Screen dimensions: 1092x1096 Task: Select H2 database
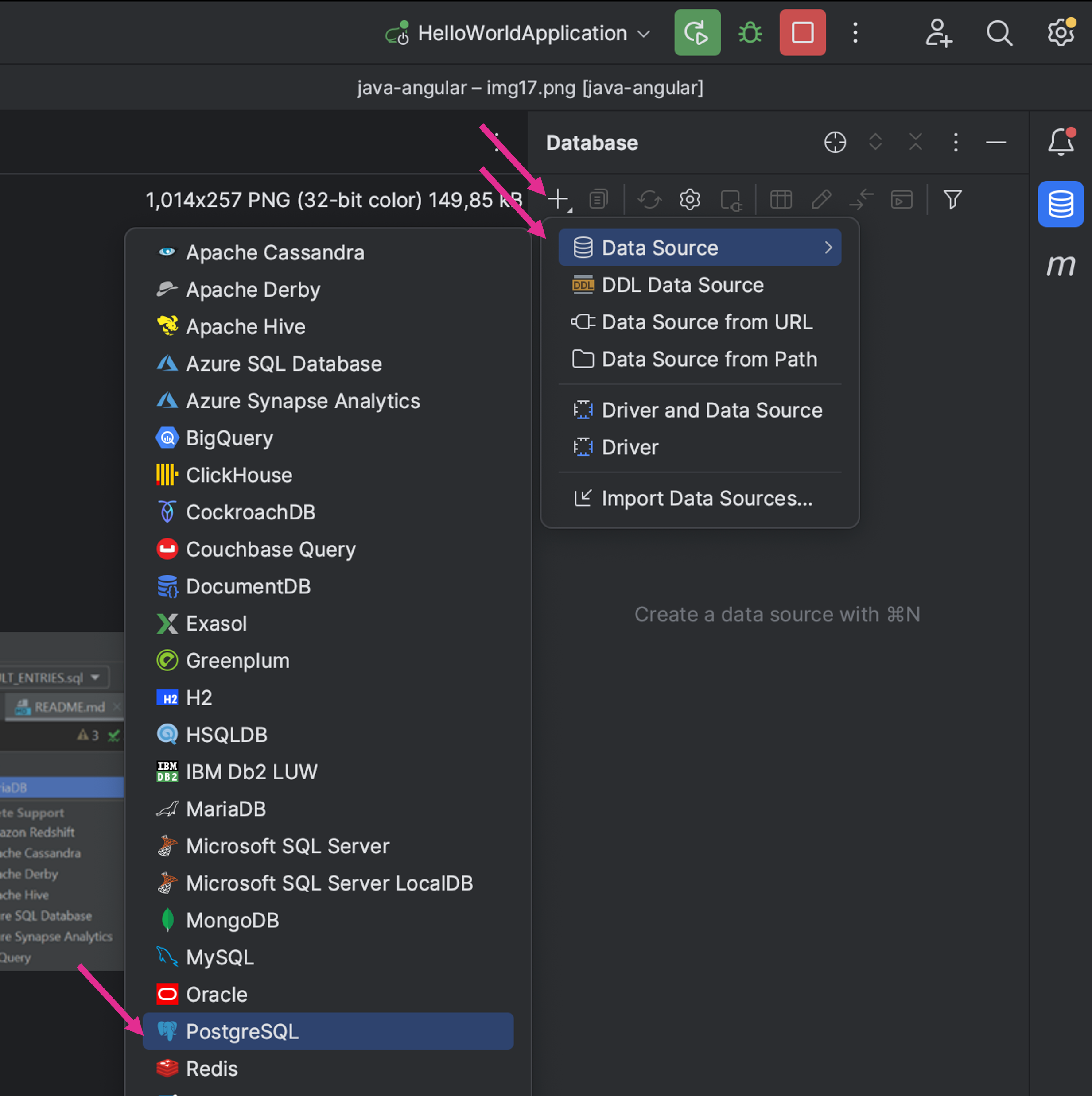[x=328, y=698]
